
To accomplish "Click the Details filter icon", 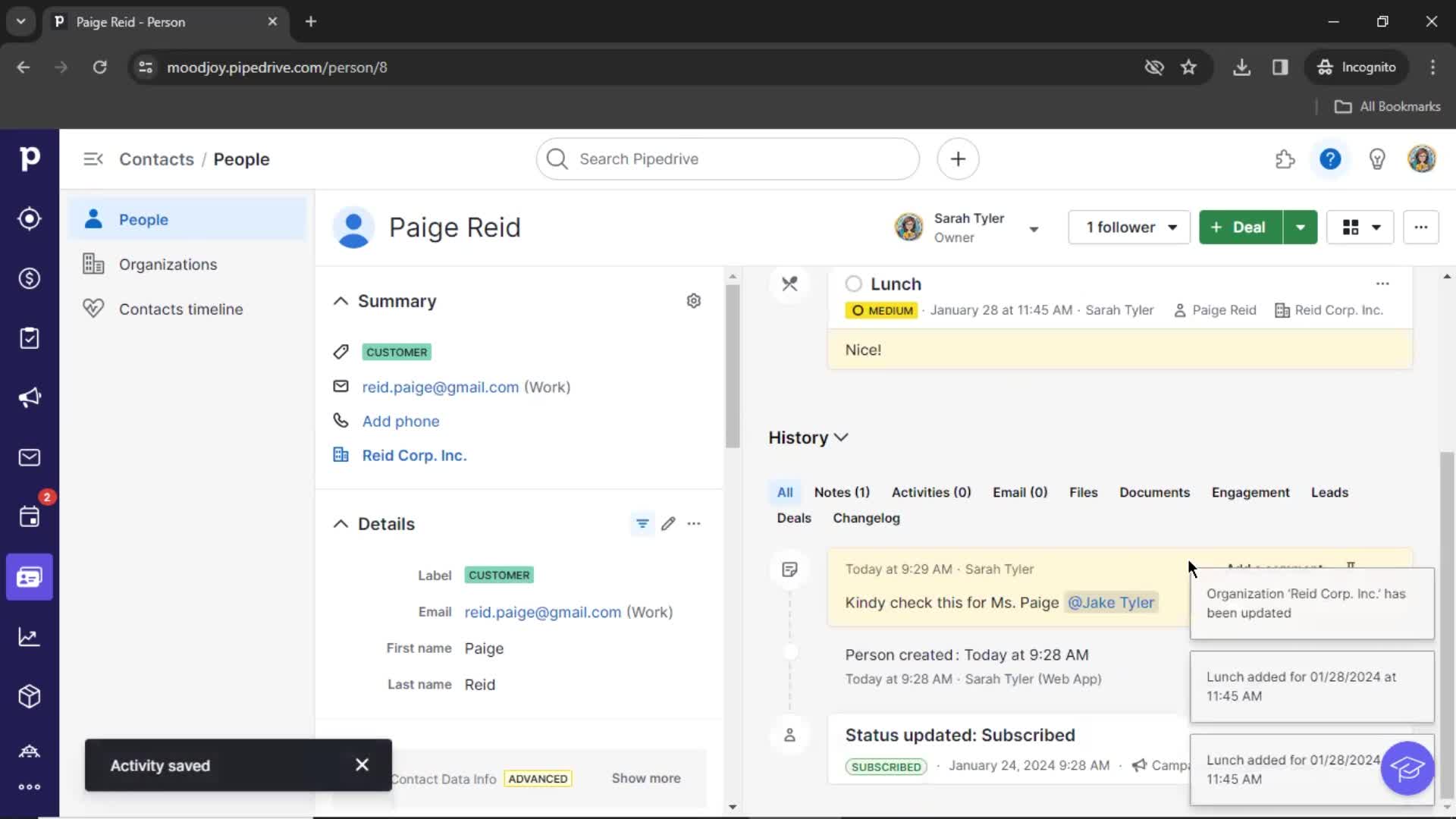I will (642, 524).
